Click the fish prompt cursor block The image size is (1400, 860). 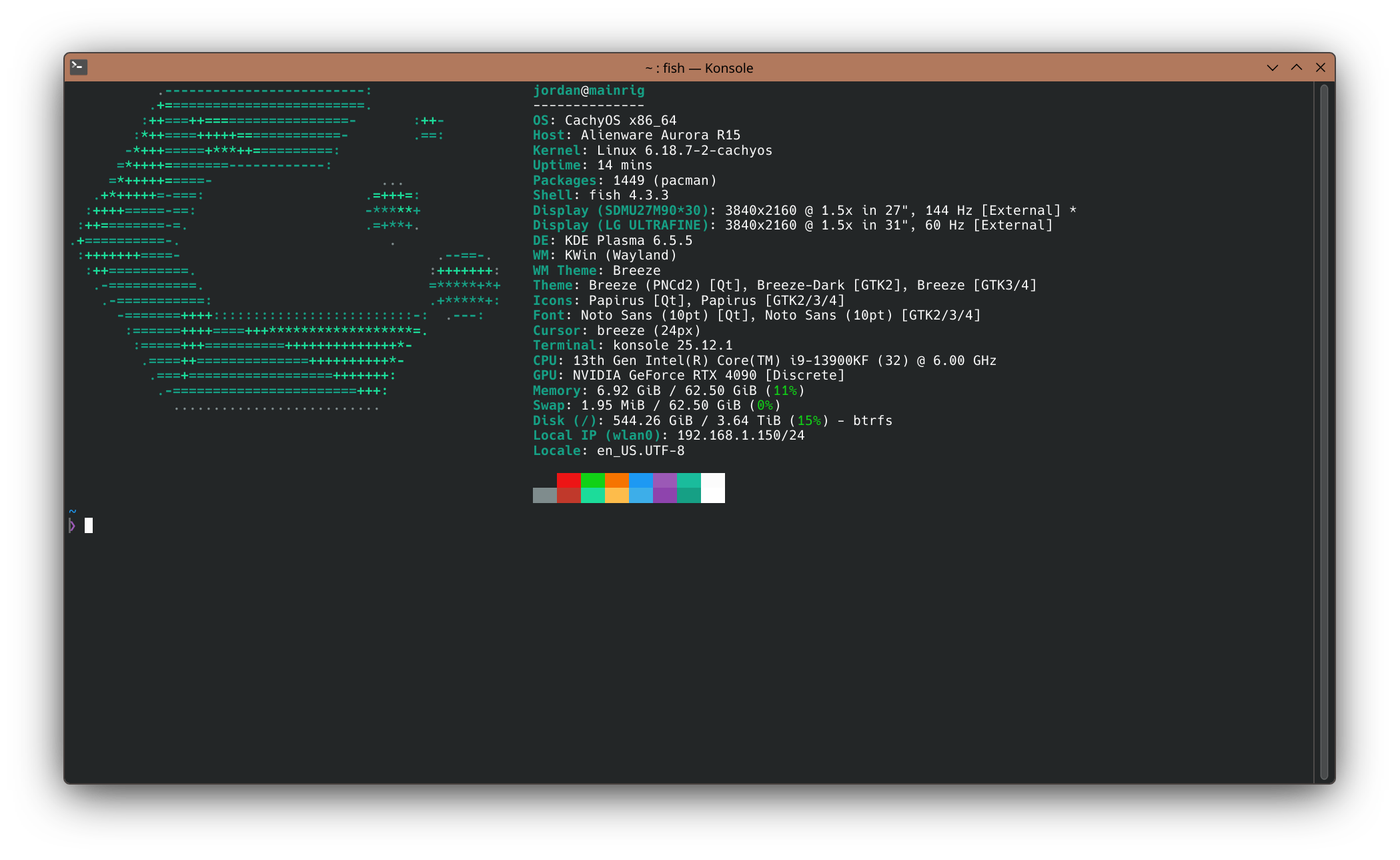click(89, 526)
